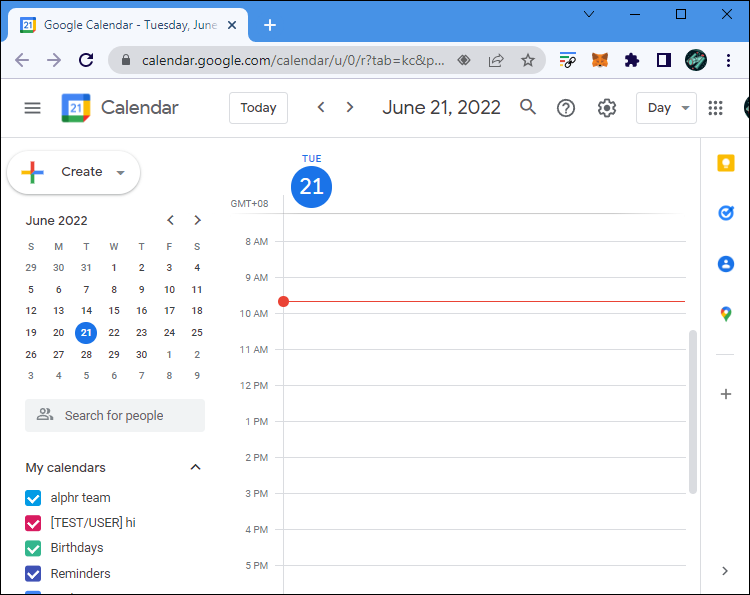Show previous month in mini calendar
The image size is (750, 595).
pos(170,220)
